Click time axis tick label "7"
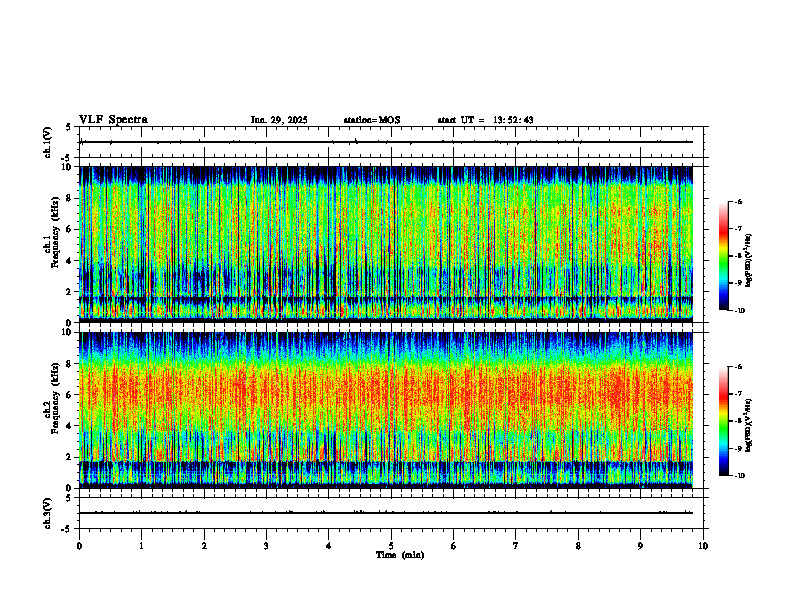This screenshot has height=612, width=792. coord(516,546)
